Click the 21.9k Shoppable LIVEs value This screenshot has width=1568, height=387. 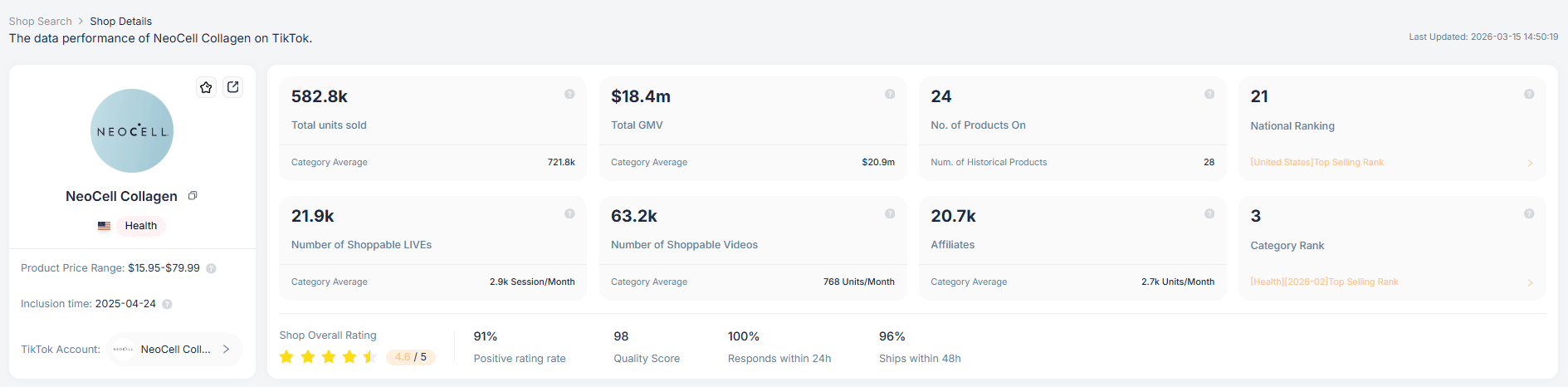313,216
